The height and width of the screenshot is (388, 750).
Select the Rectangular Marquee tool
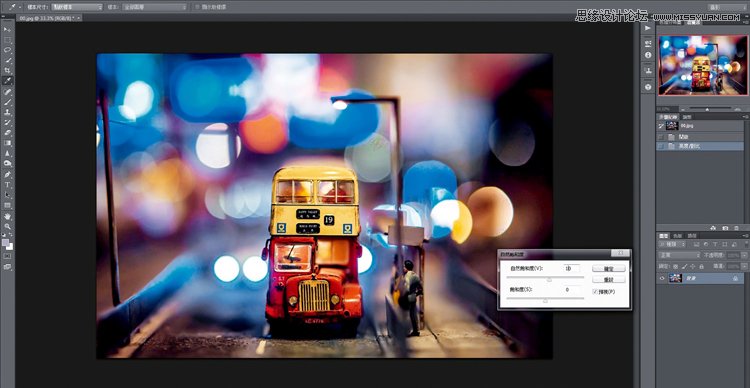pyautogui.click(x=8, y=40)
